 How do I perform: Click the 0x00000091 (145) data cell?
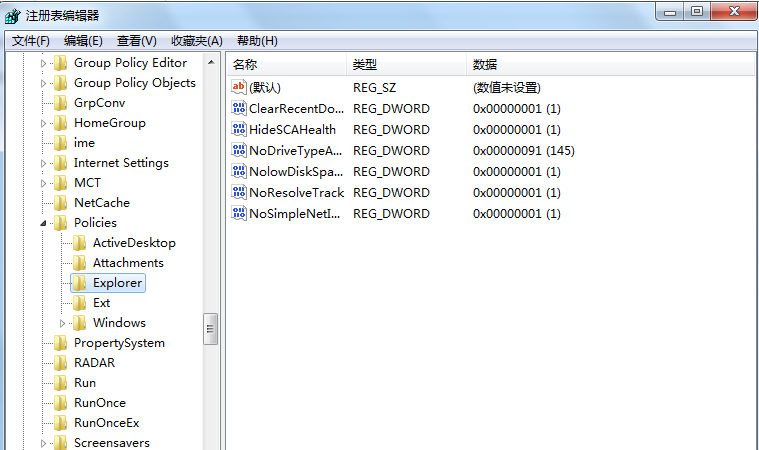[x=524, y=150]
